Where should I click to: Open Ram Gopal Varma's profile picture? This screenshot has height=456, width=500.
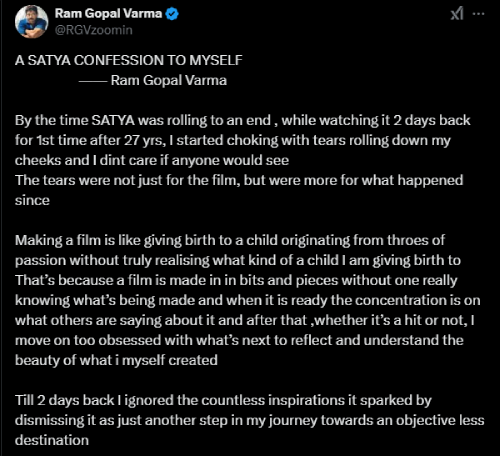pos(32,22)
